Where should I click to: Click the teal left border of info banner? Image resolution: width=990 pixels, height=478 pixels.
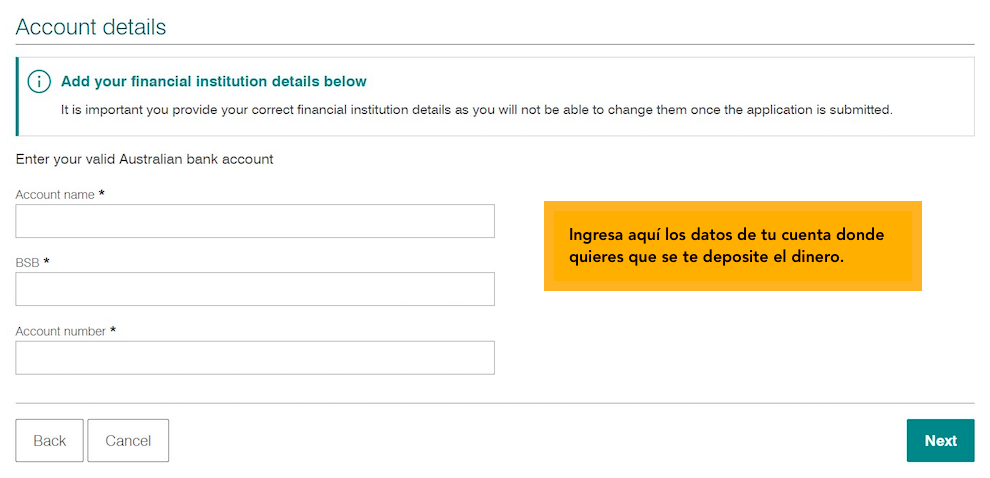pyautogui.click(x=17, y=97)
